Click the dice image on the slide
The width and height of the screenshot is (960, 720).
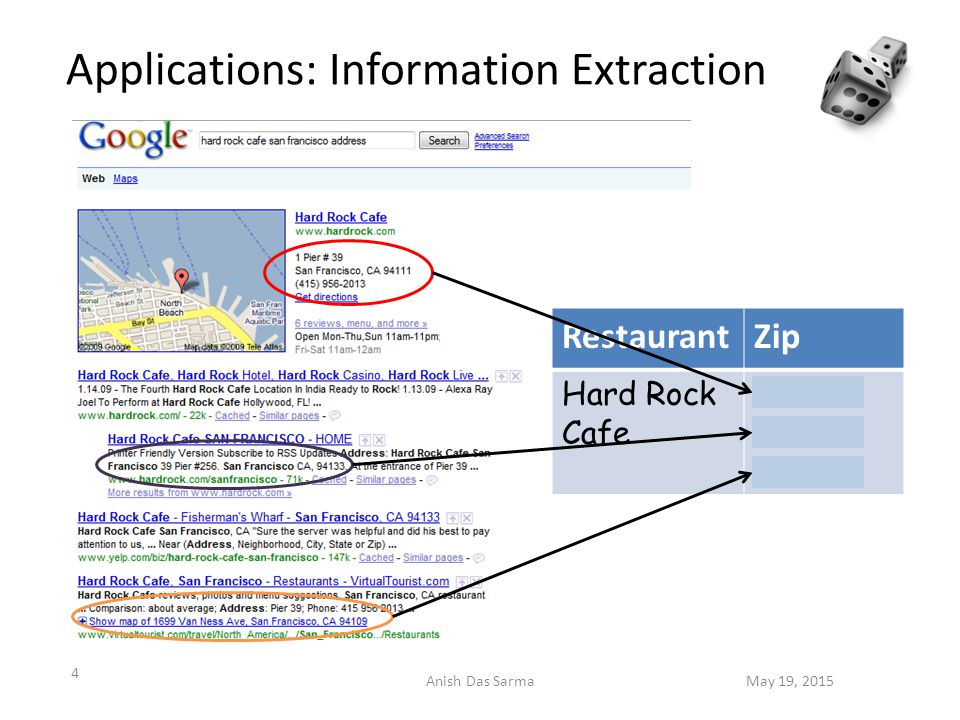tap(863, 81)
